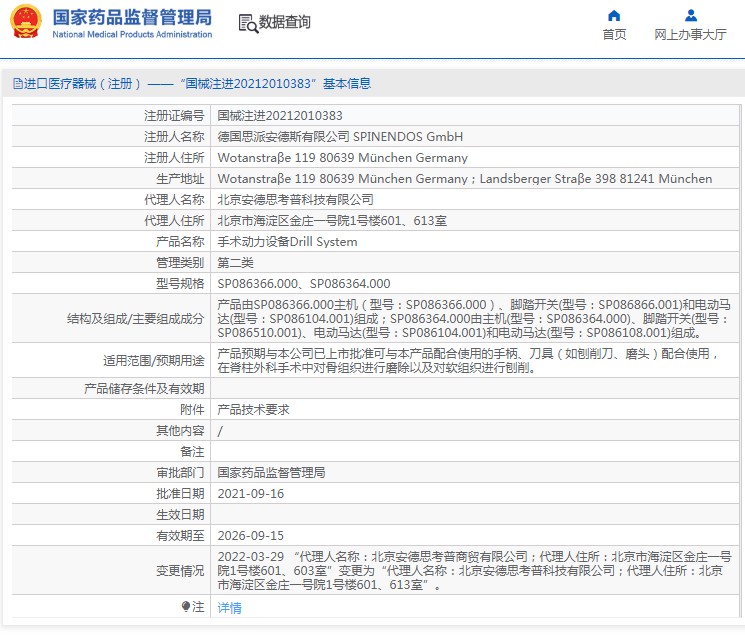Viewport: 745px width, 637px height.
Task: Open the 网上办事大厅 text label
Action: (x=690, y=34)
